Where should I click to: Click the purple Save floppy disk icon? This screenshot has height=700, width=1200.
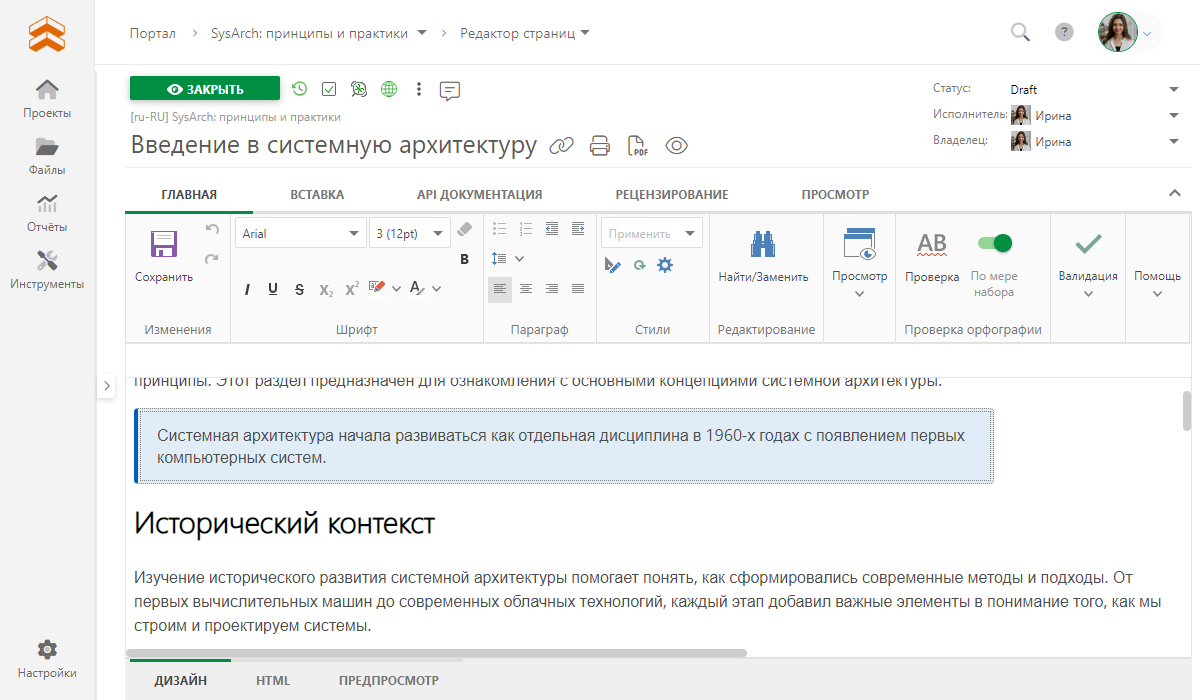163,246
